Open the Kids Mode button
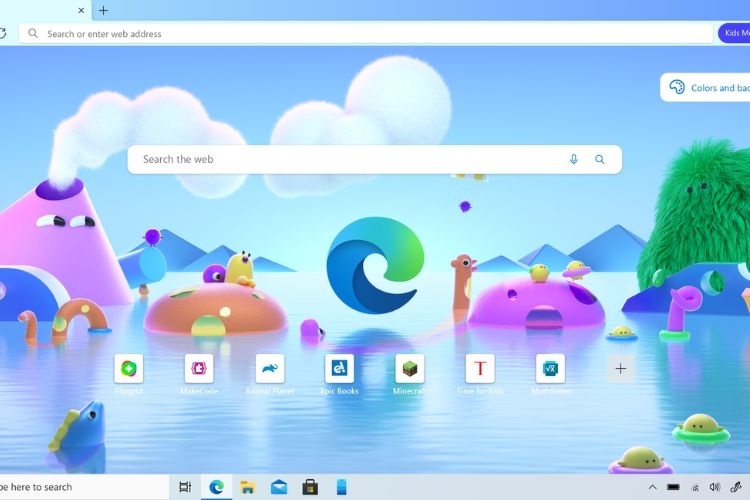 pos(734,33)
